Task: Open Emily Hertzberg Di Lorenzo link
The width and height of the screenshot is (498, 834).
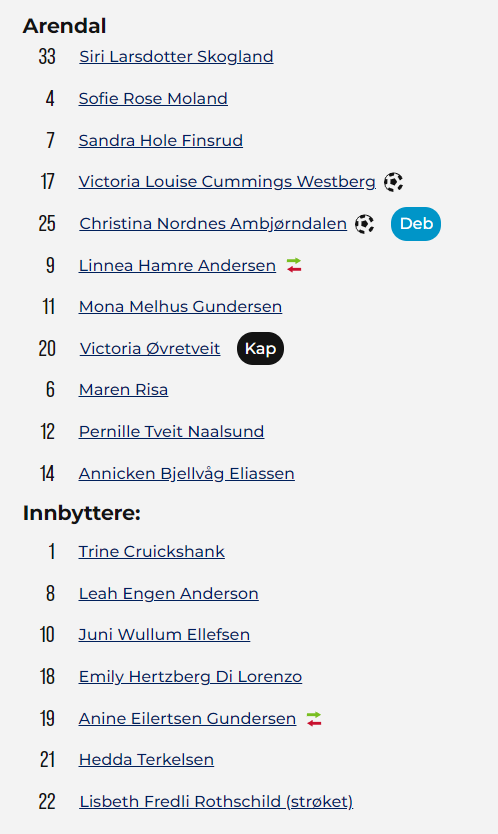Action: 190,677
